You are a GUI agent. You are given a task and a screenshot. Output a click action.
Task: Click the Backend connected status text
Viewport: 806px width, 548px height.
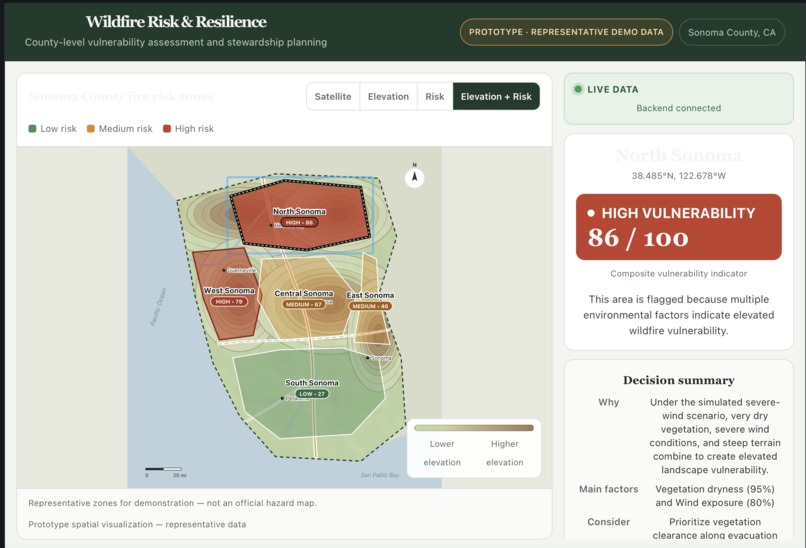tap(679, 108)
